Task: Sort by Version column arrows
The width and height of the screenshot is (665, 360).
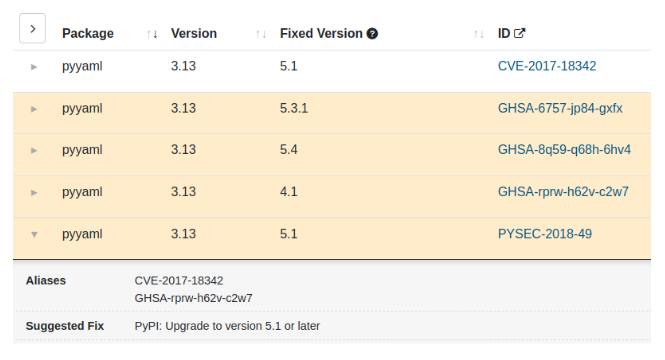Action: [261, 34]
